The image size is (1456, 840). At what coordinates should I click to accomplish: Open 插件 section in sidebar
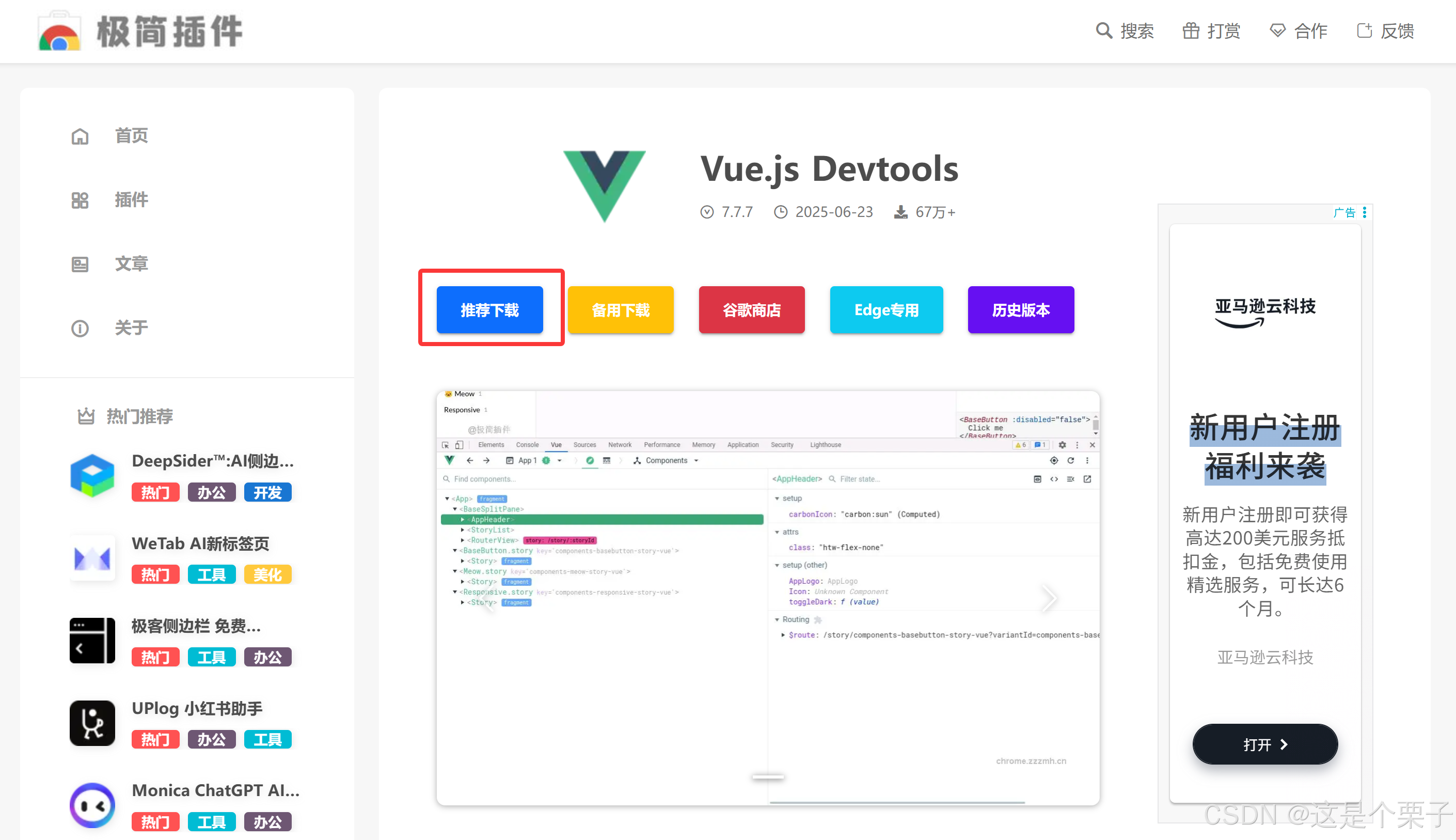131,199
